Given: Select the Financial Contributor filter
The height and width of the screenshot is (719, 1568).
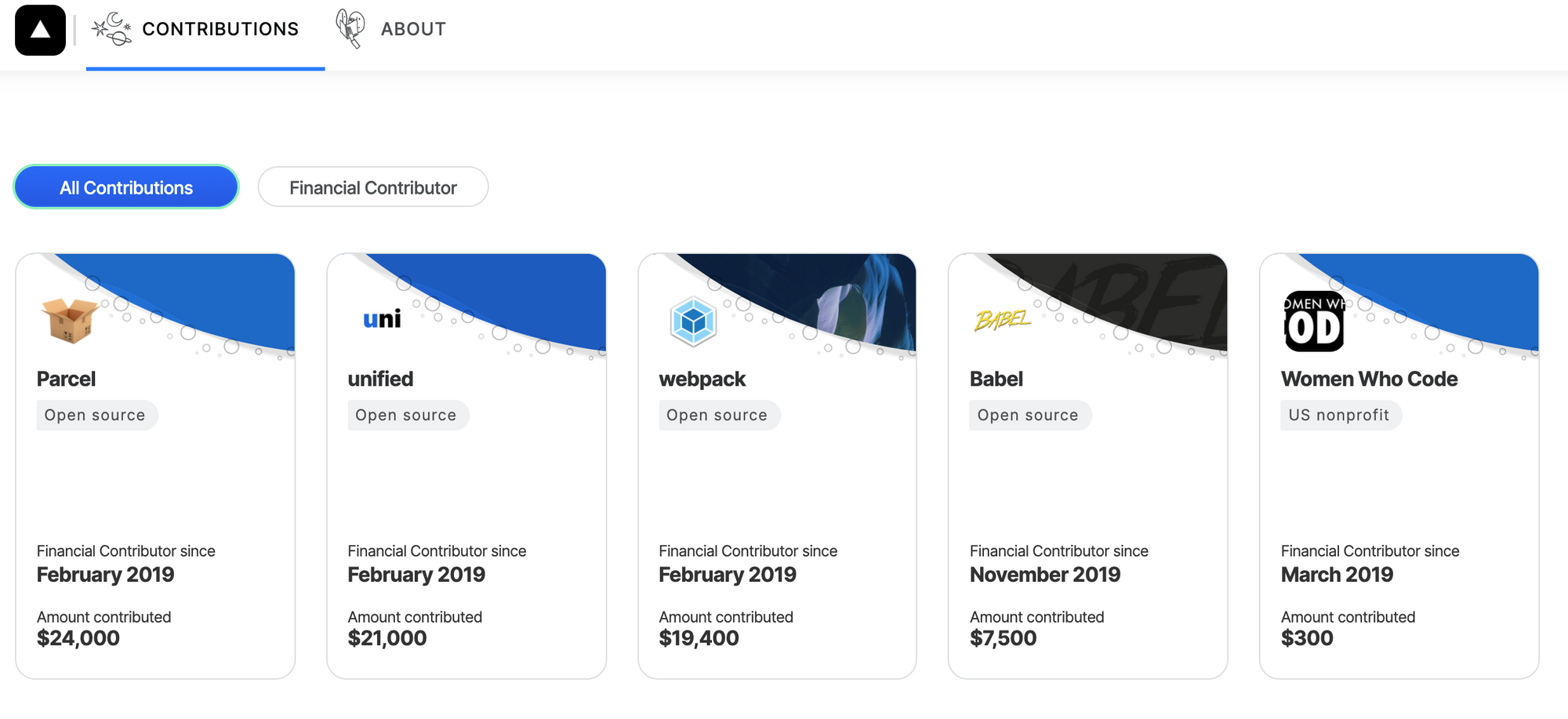Looking at the screenshot, I should (x=373, y=187).
